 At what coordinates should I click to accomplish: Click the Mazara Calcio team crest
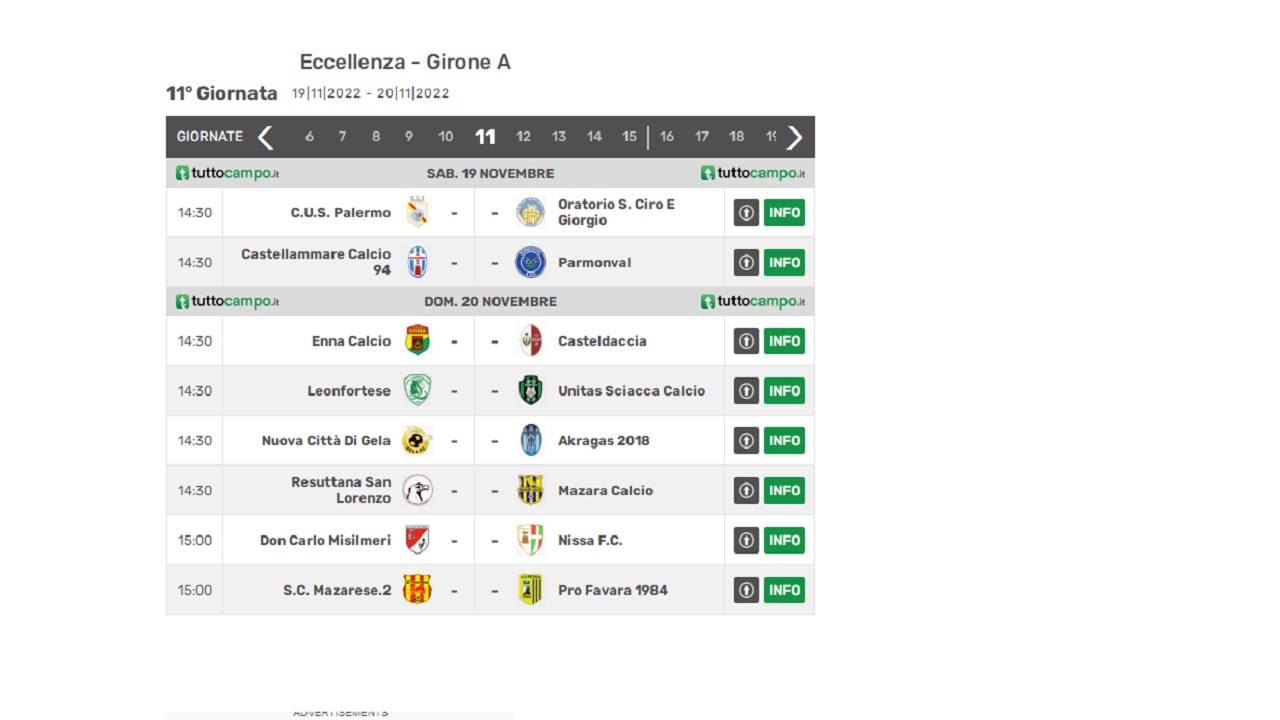(530, 490)
